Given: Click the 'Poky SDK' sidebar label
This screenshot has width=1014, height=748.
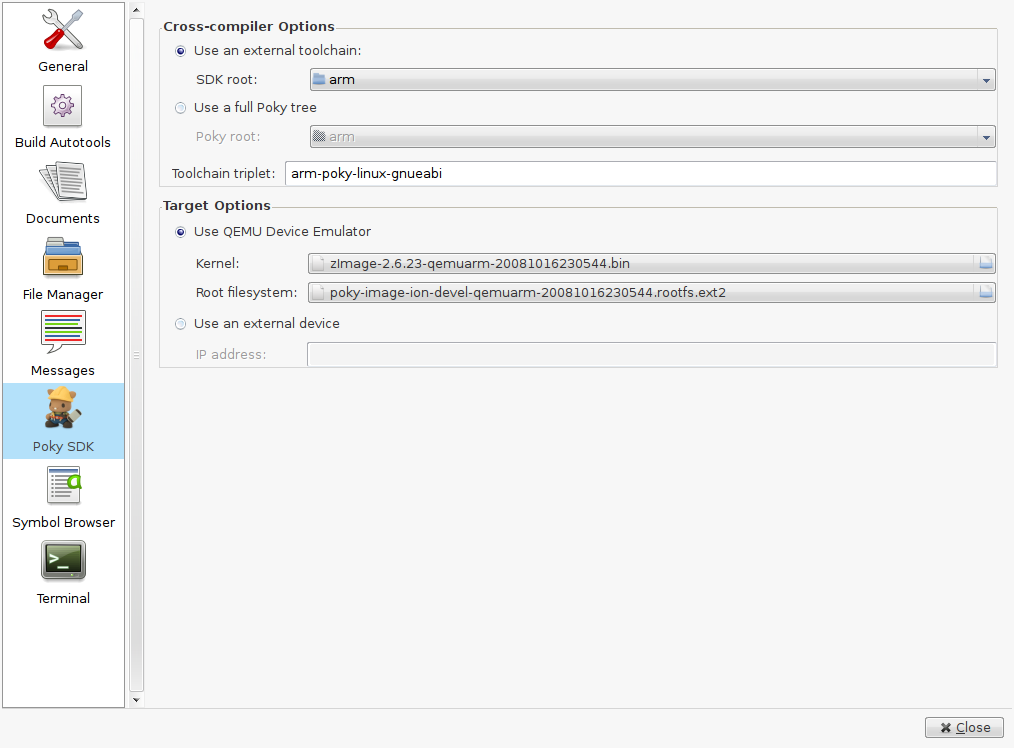Looking at the screenshot, I should [63, 446].
